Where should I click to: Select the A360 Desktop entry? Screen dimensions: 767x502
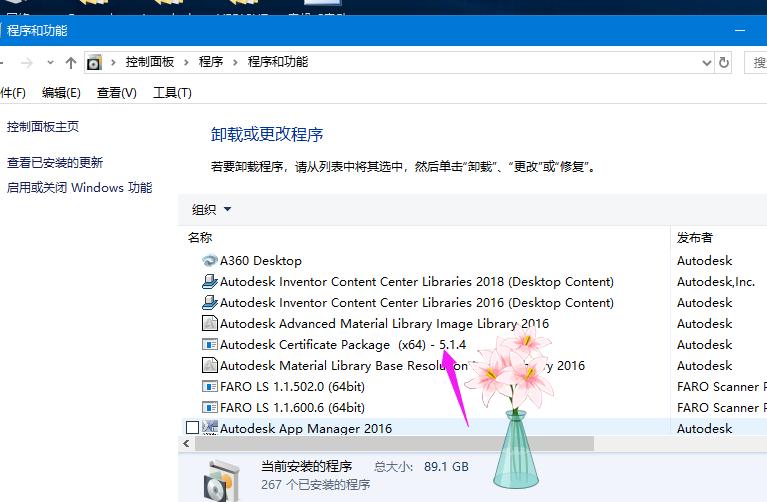point(261,261)
